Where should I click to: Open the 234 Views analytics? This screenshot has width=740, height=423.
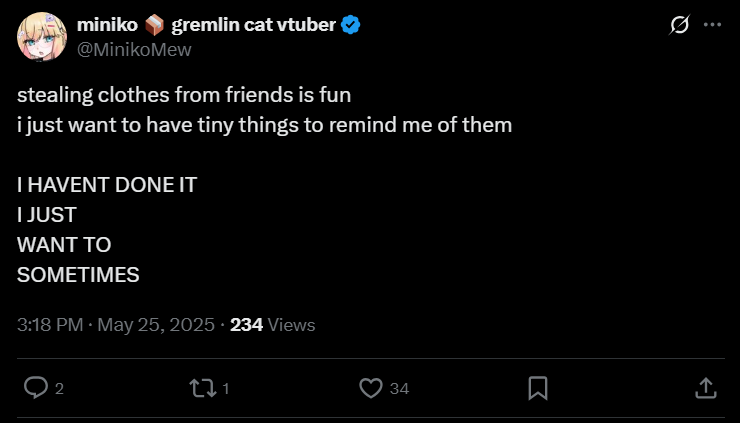tap(272, 325)
